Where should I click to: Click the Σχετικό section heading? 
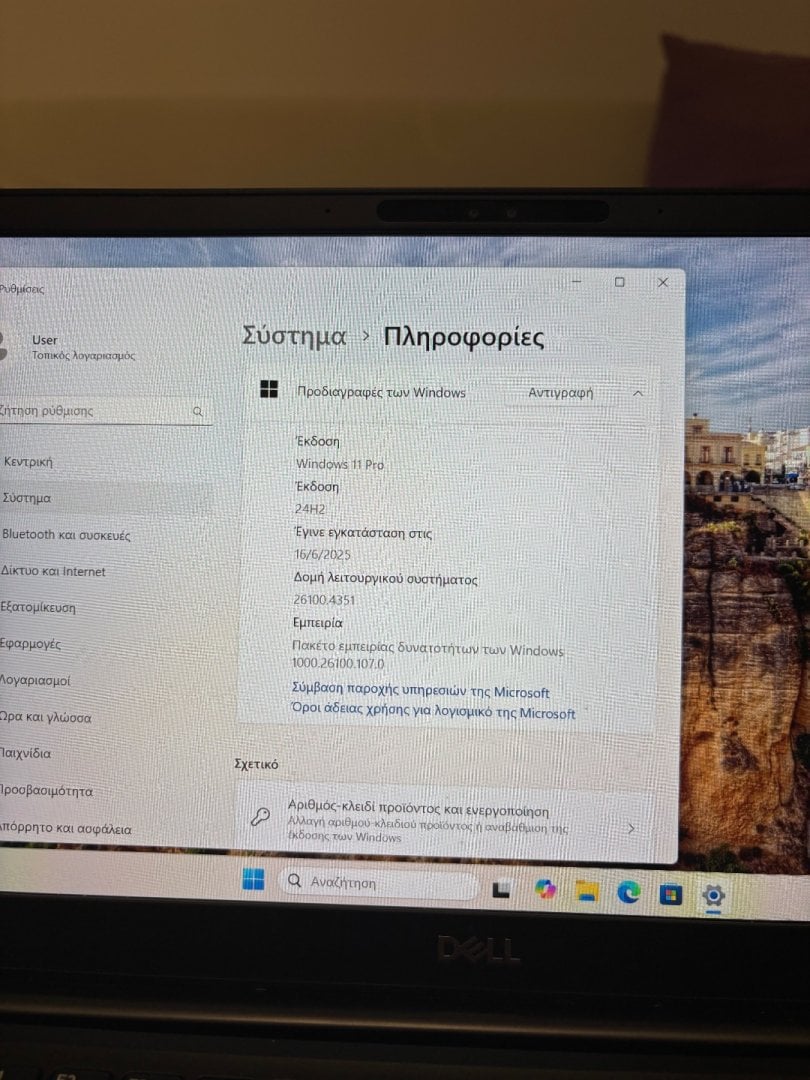click(x=256, y=764)
